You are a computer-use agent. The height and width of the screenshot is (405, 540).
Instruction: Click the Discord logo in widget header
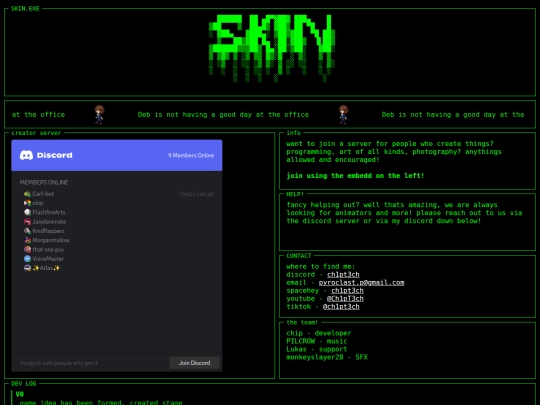(x=46, y=155)
